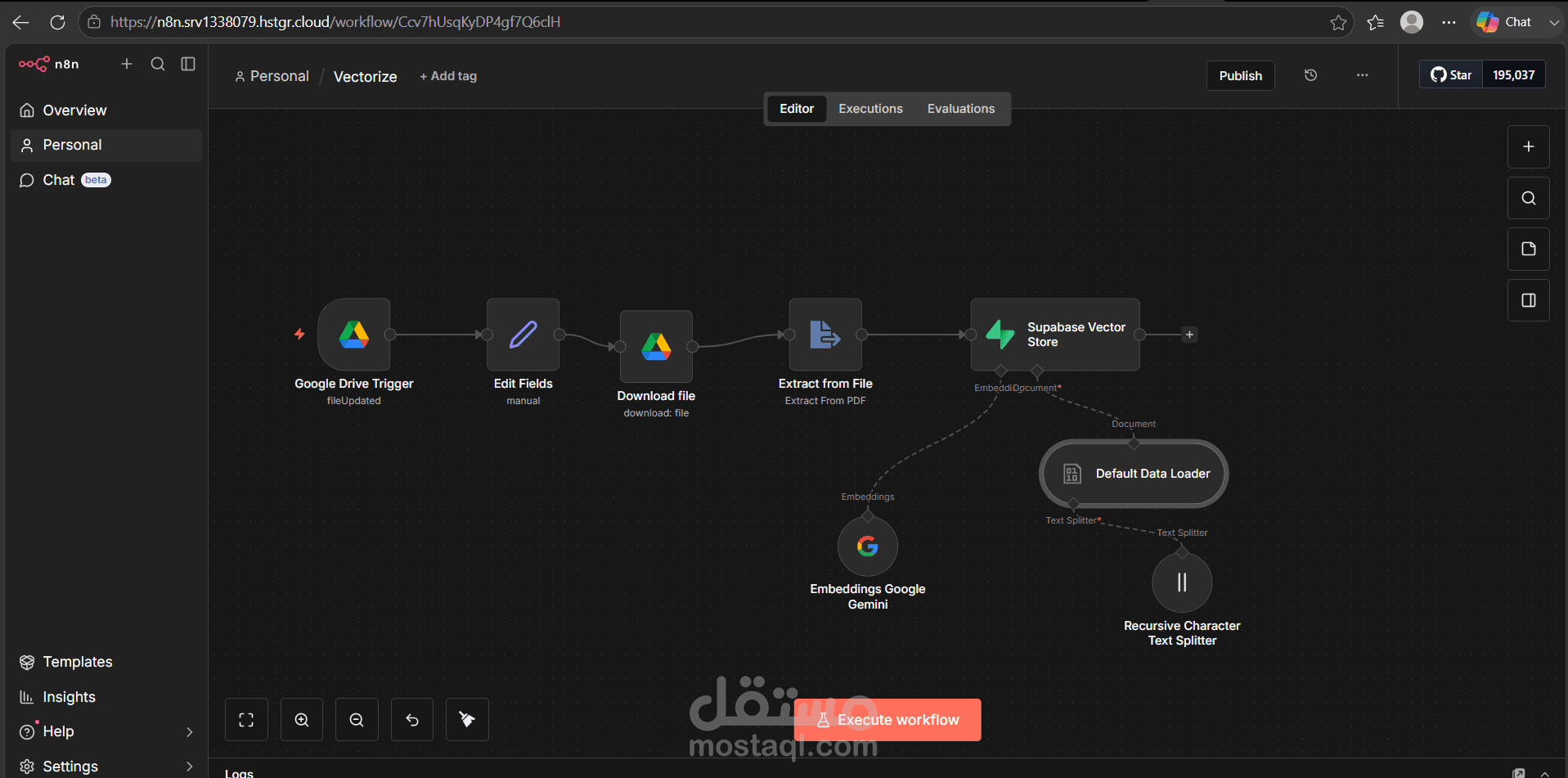
Task: Pop out the Logs panel
Action: point(1519,773)
